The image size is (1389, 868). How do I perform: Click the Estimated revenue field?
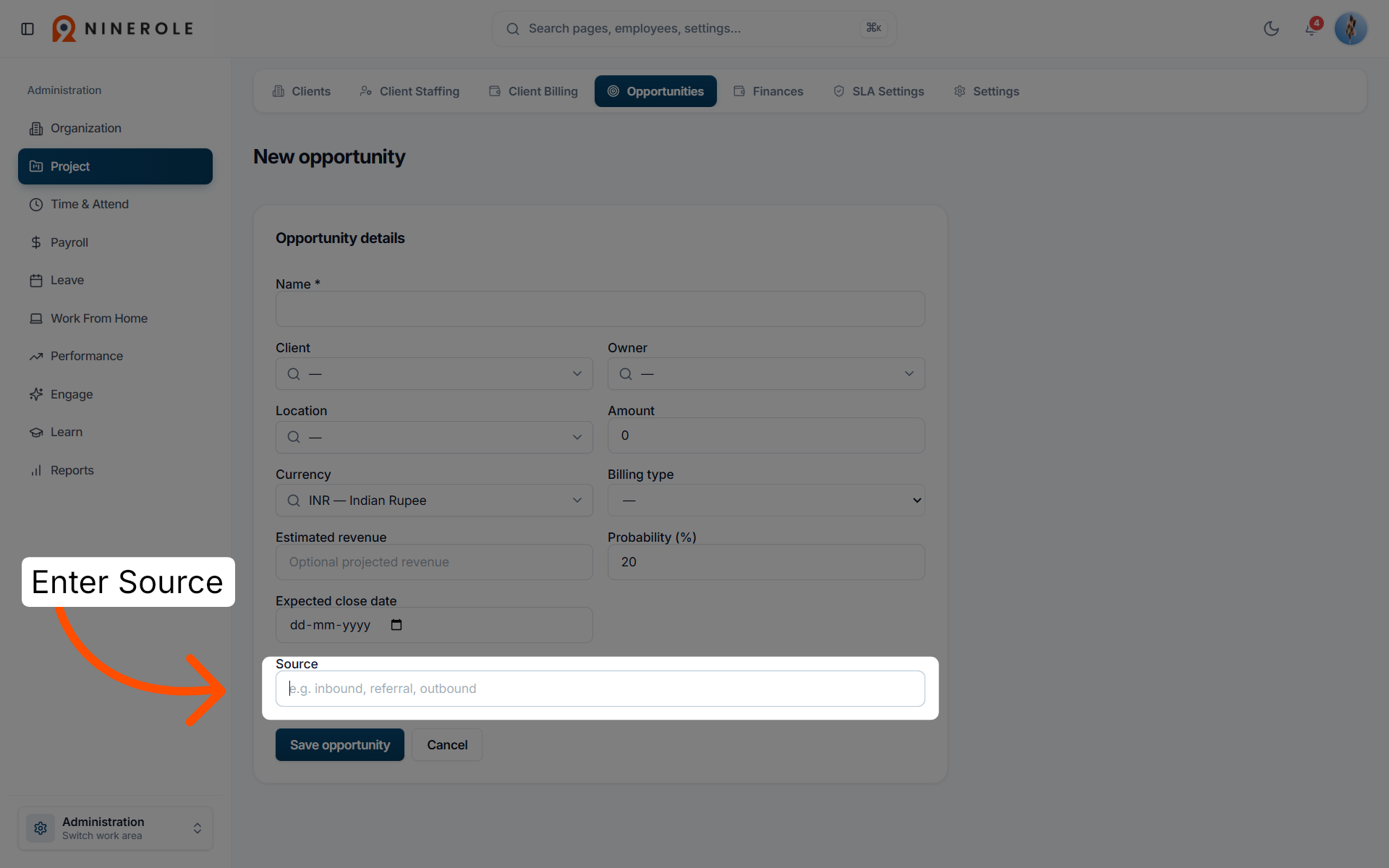434,562
